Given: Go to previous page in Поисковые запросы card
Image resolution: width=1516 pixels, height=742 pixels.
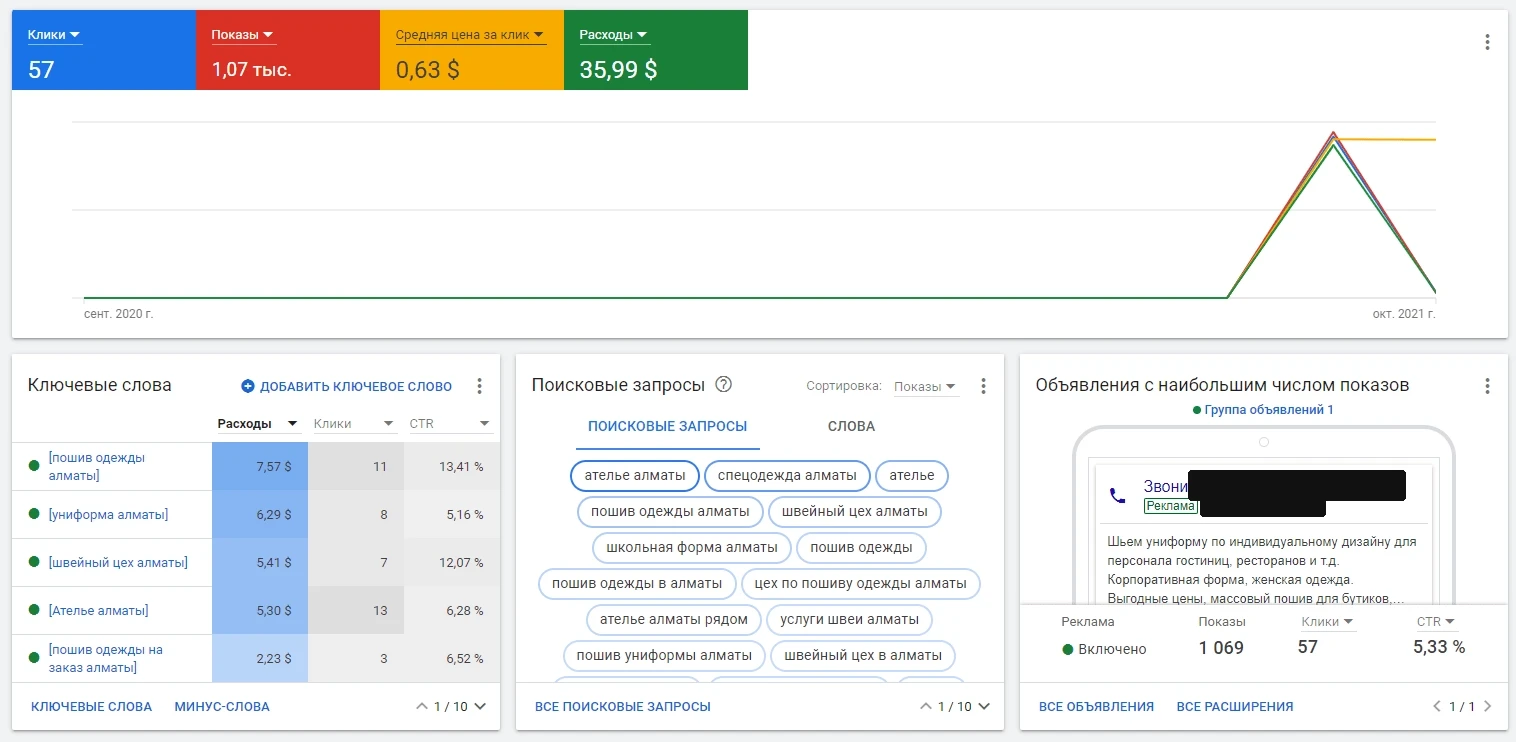Looking at the screenshot, I should coord(926,706).
